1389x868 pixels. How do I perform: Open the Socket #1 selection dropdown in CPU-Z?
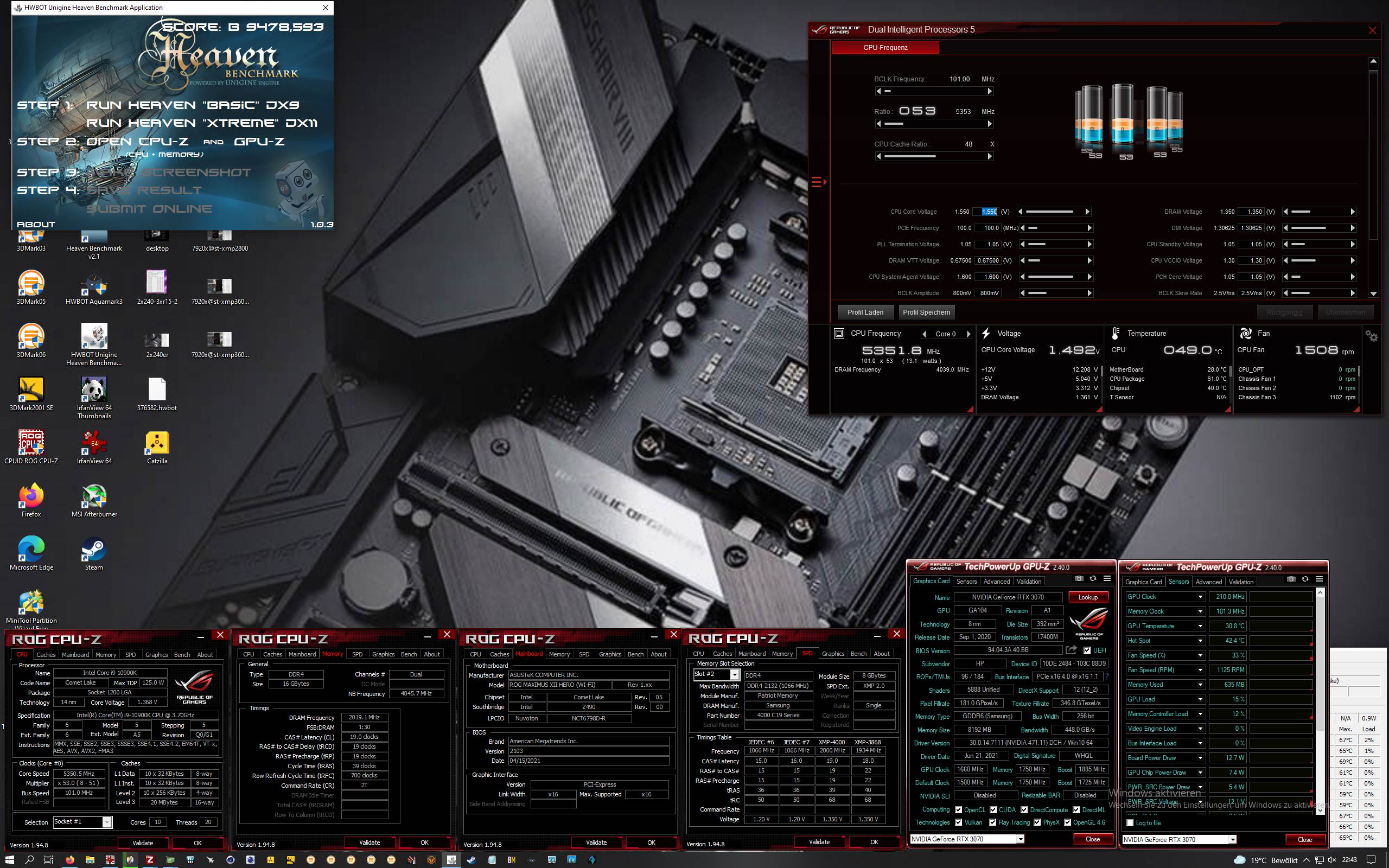pyautogui.click(x=82, y=822)
